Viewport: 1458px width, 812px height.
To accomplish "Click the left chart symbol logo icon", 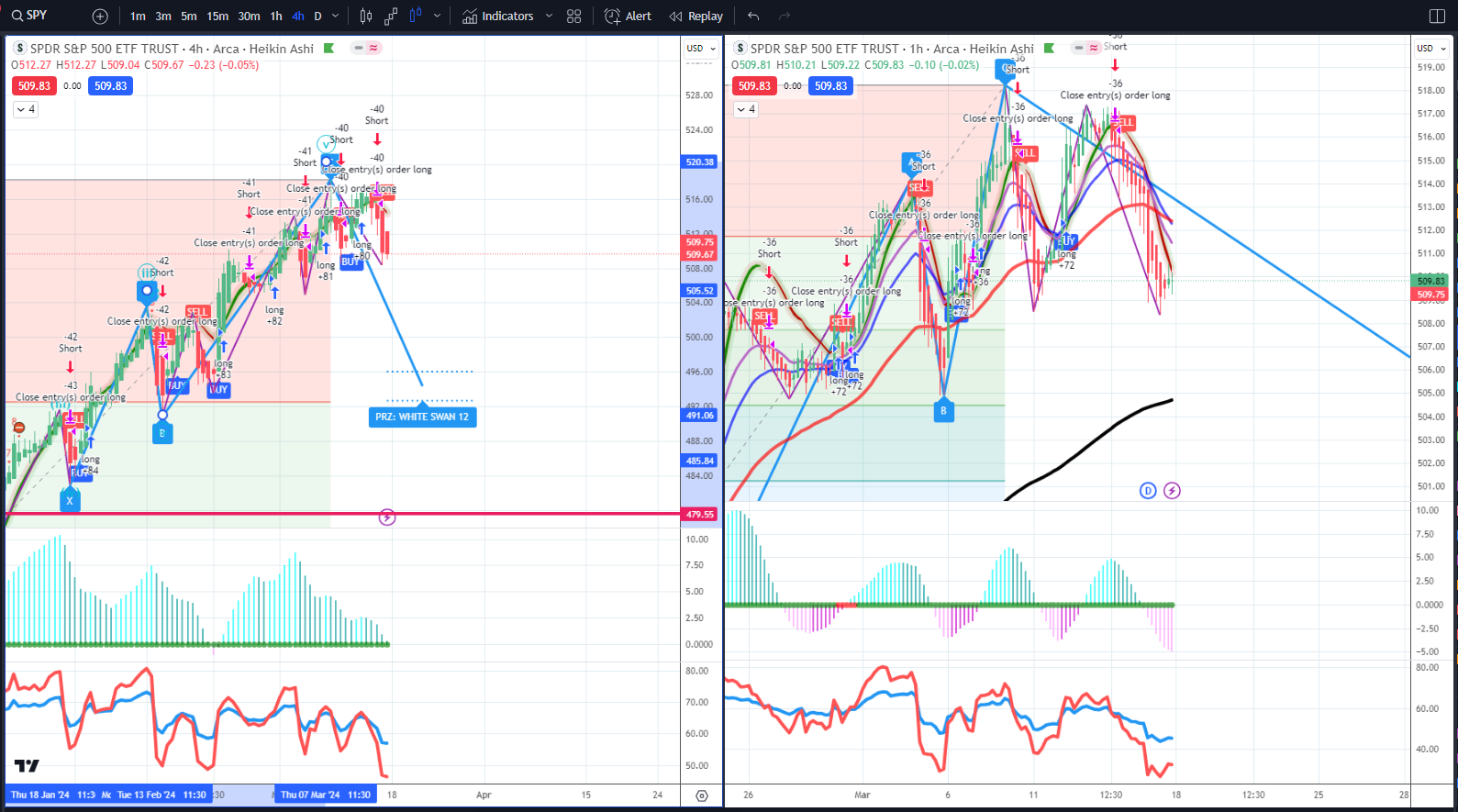I will pyautogui.click(x=19, y=49).
